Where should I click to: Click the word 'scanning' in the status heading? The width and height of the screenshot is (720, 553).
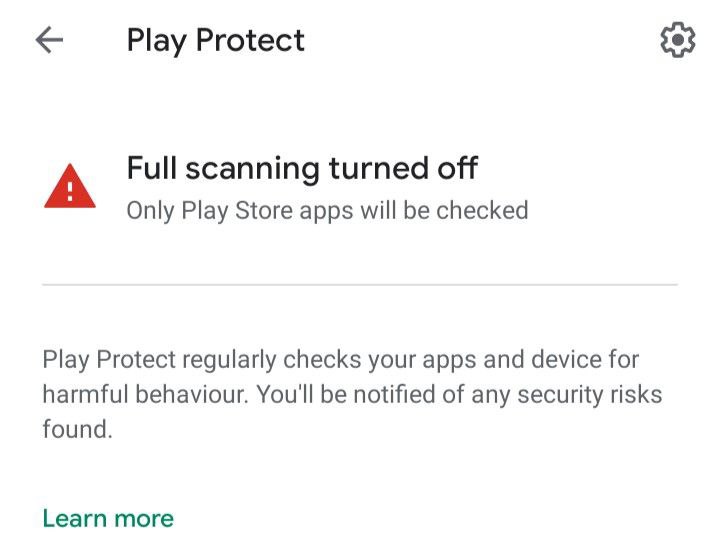[253, 169]
